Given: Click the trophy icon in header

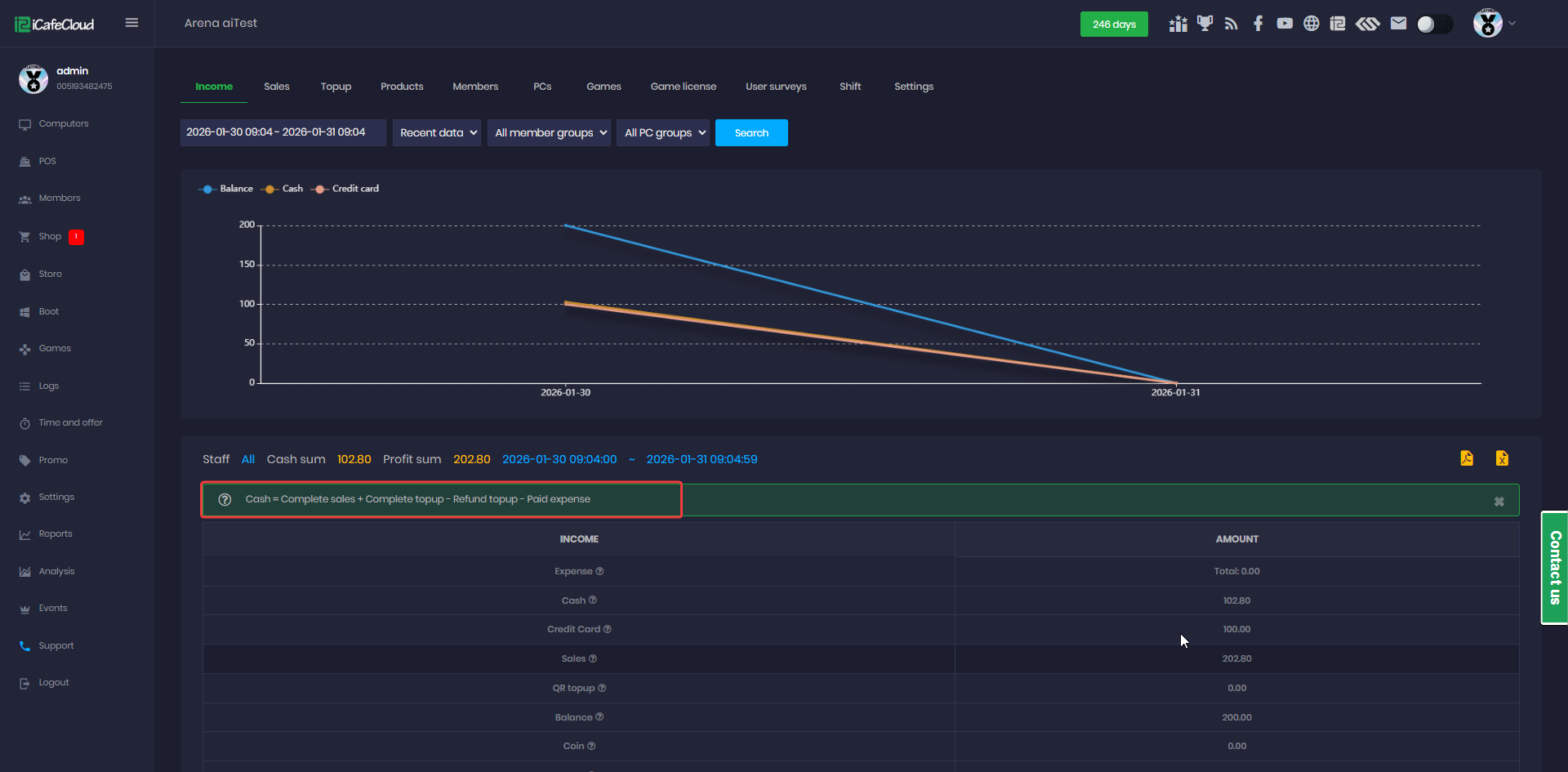Looking at the screenshot, I should point(1205,24).
